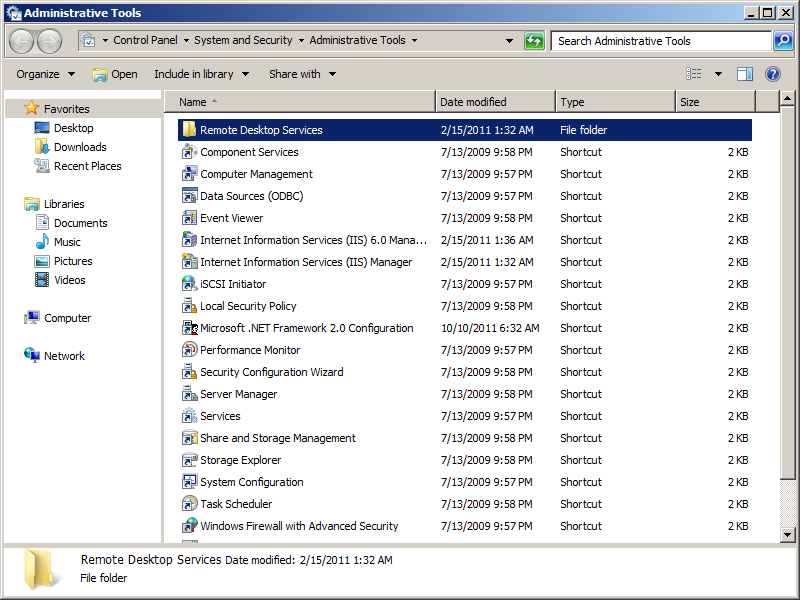Expand the arrow before Control Panel breadcrumb
800x600 pixels.
[x=105, y=40]
